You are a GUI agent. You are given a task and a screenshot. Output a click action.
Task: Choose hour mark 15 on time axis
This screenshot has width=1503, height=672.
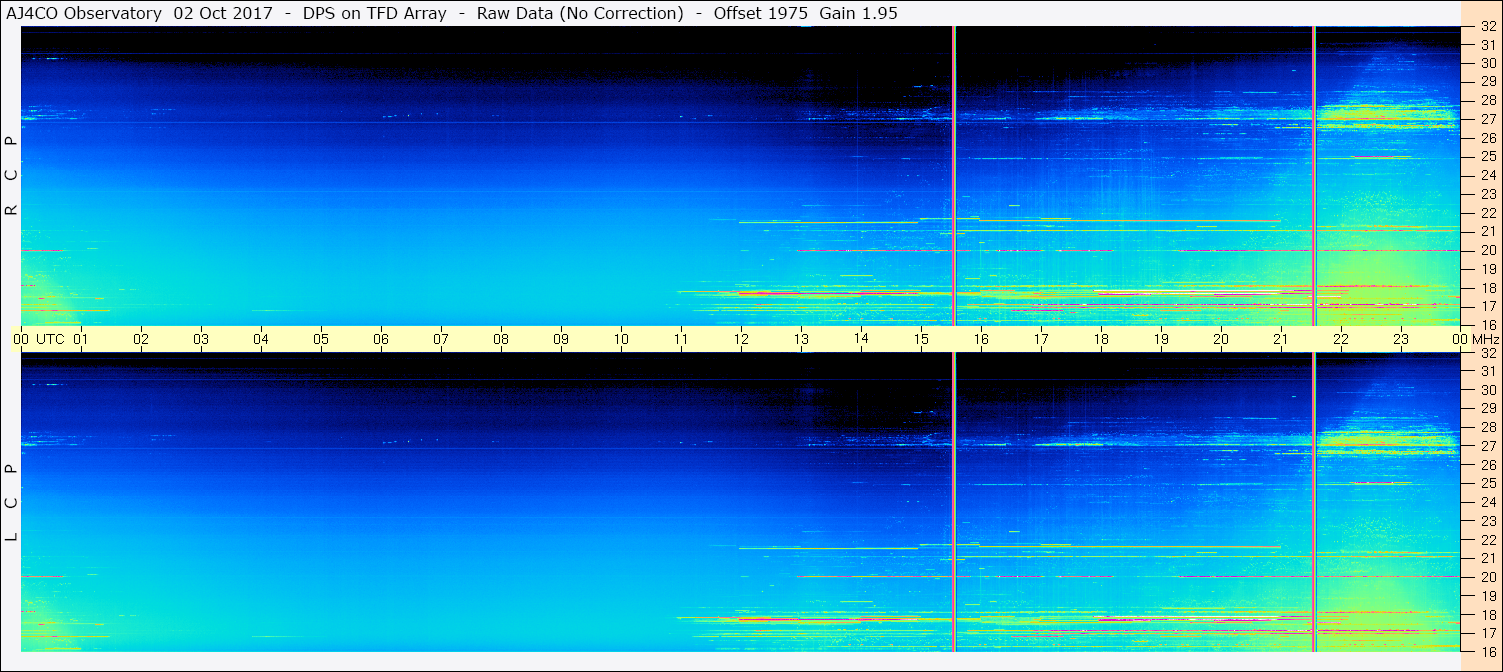pyautogui.click(x=921, y=339)
